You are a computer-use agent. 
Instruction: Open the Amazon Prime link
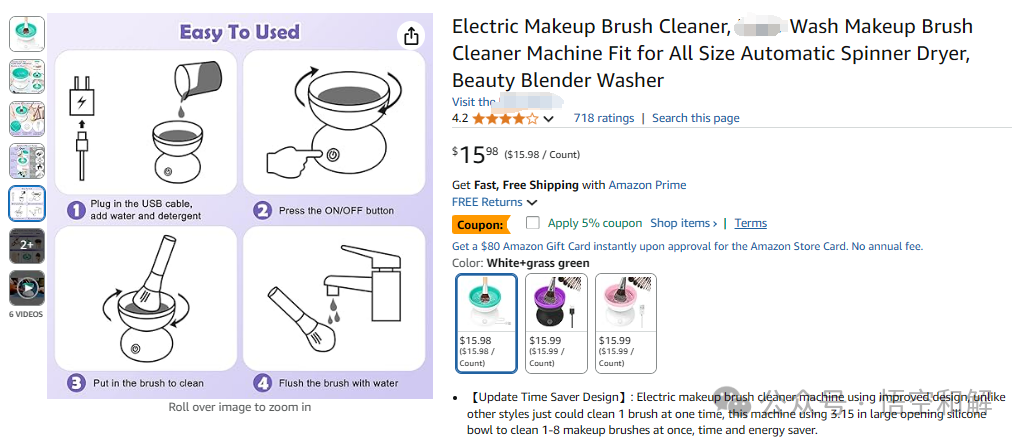pyautogui.click(x=647, y=185)
